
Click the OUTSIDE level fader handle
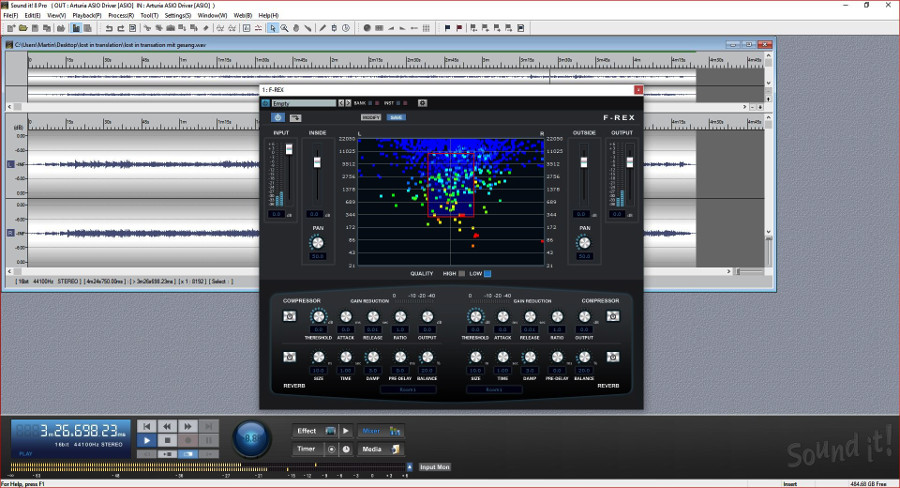(x=584, y=162)
